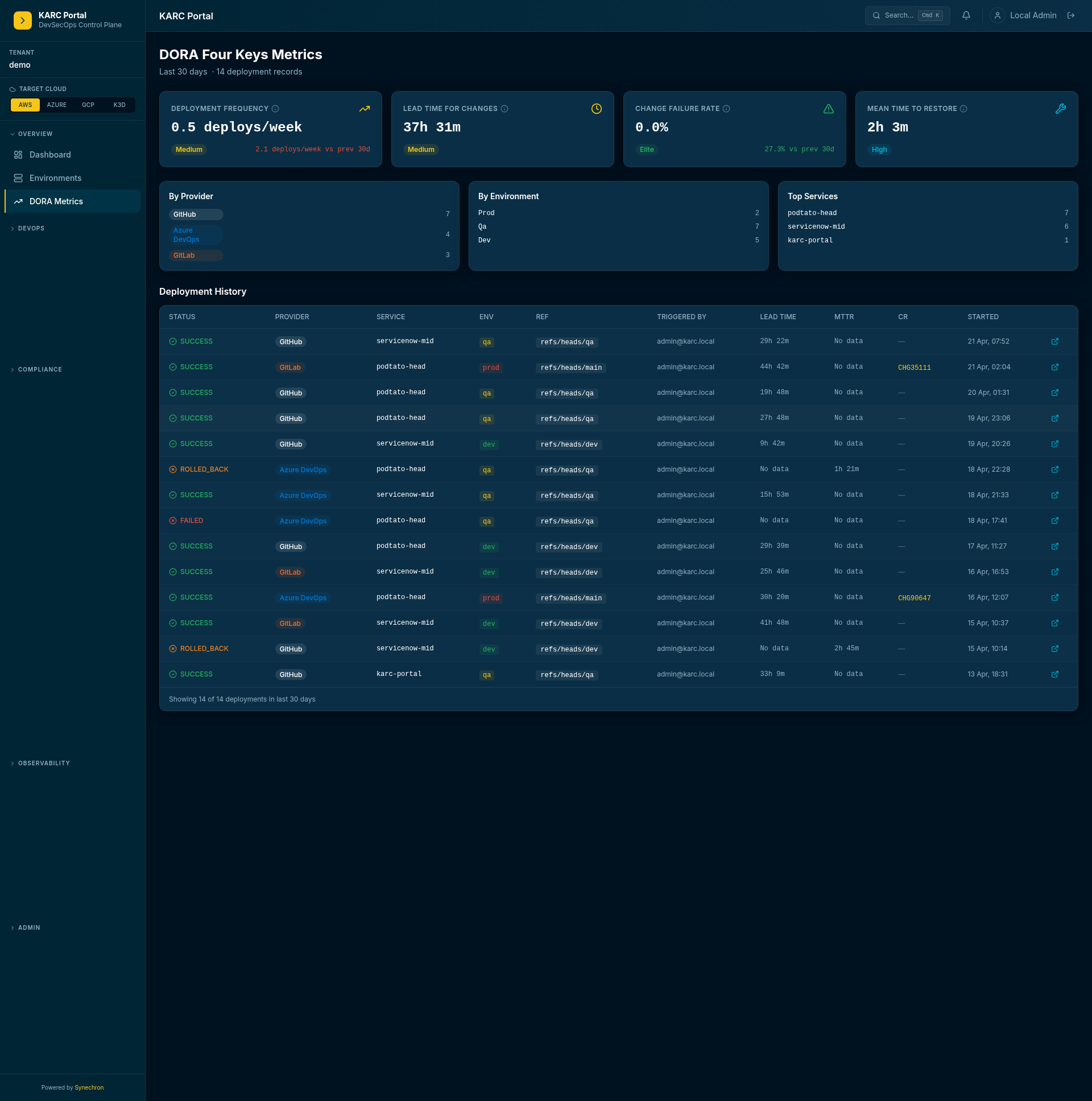Click the Synechron link
Viewport: 1092px width, 1101px height.
point(89,1088)
